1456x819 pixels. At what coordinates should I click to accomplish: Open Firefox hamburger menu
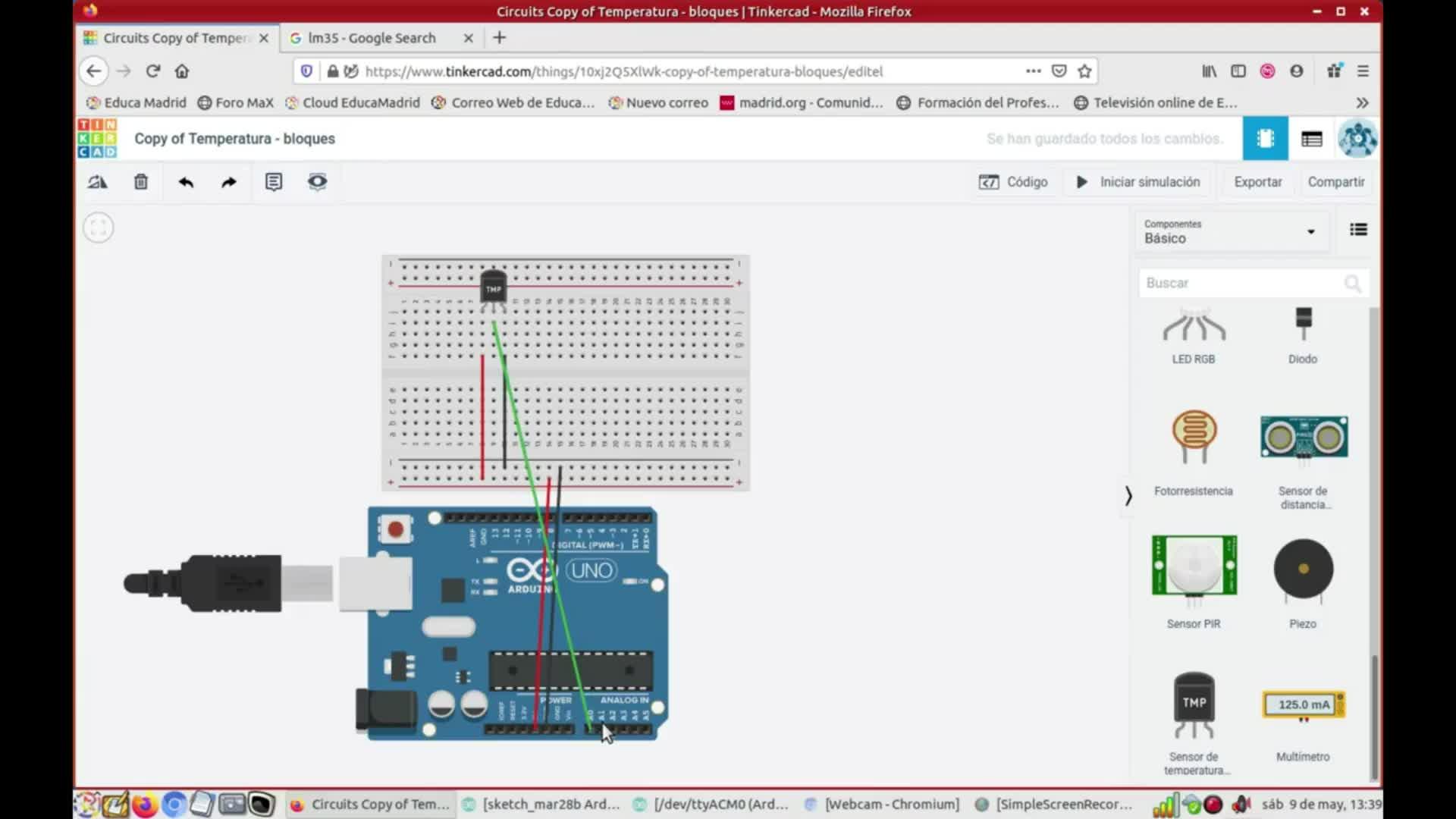tap(1363, 71)
